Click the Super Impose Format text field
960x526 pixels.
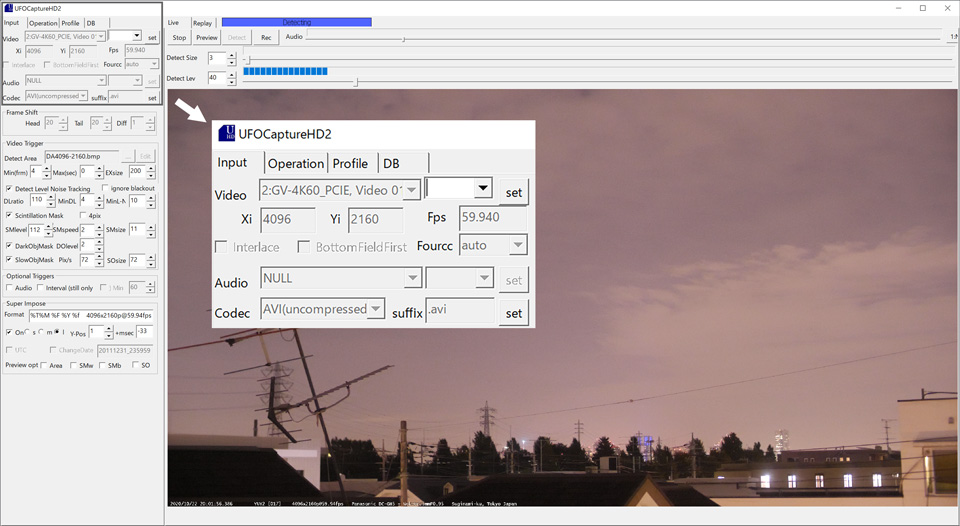tap(91, 315)
